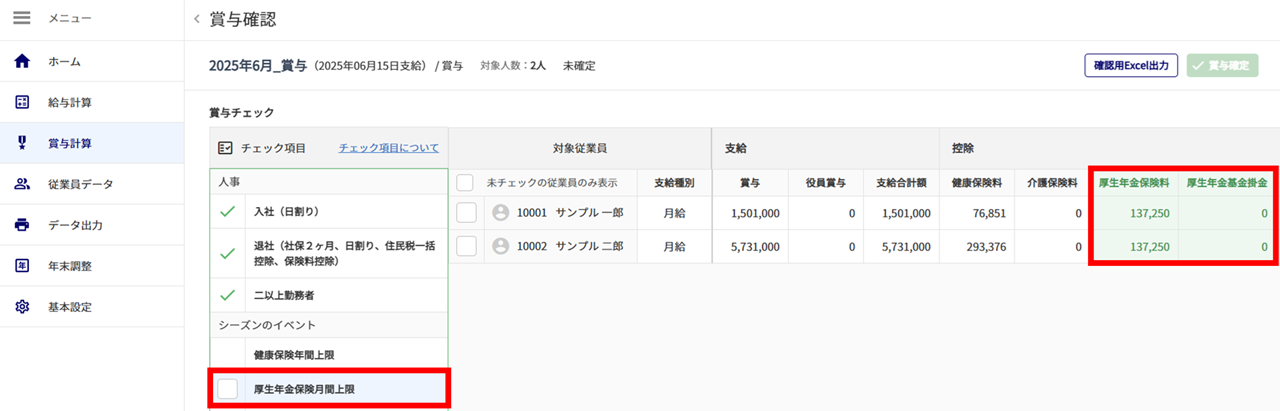Check the box for employee 10002
This screenshot has height=411, width=1280.
pos(466,246)
